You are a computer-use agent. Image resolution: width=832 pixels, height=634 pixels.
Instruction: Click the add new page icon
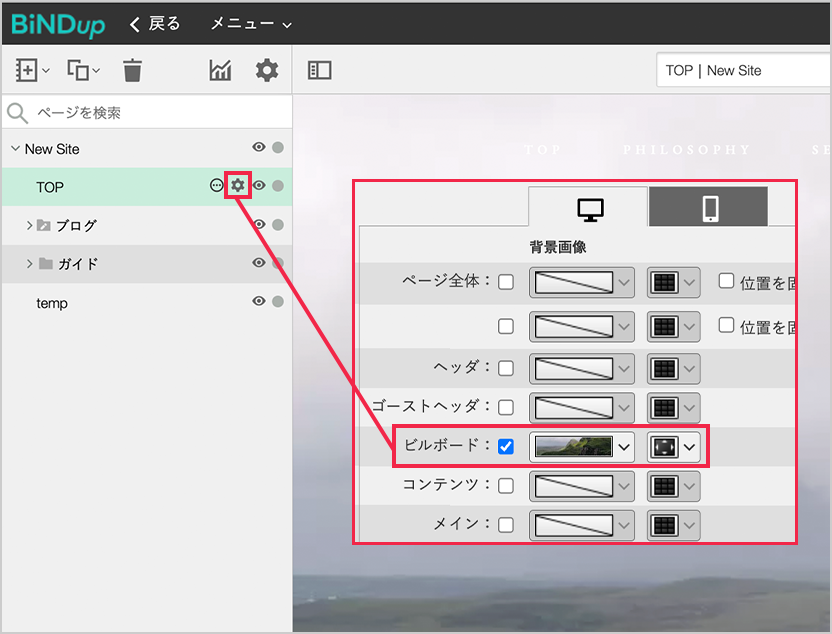click(x=29, y=70)
